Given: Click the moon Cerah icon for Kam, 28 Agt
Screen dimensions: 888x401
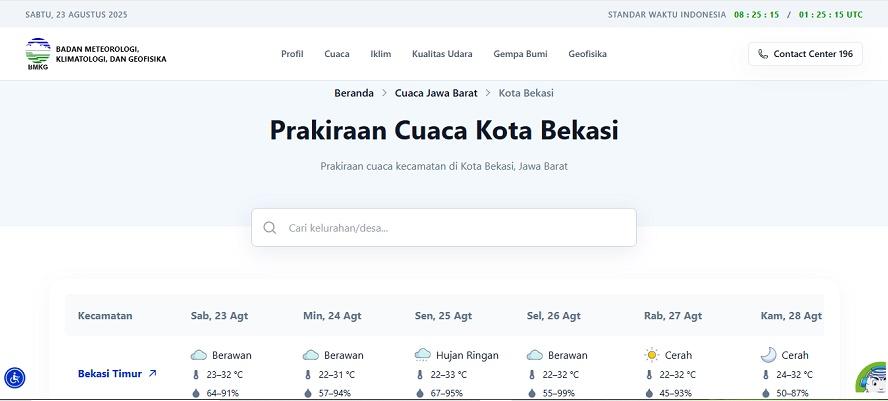Looking at the screenshot, I should pos(768,355).
